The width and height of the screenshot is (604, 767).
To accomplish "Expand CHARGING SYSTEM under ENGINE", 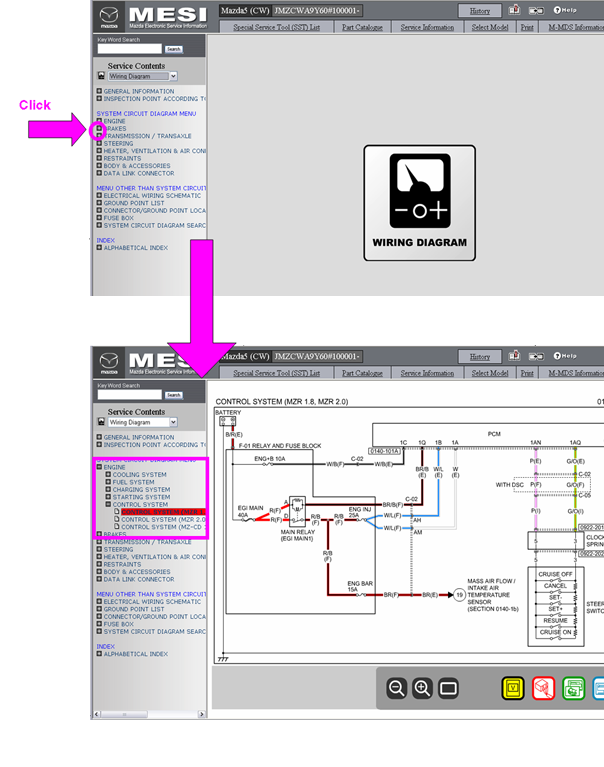I will click(x=108, y=489).
